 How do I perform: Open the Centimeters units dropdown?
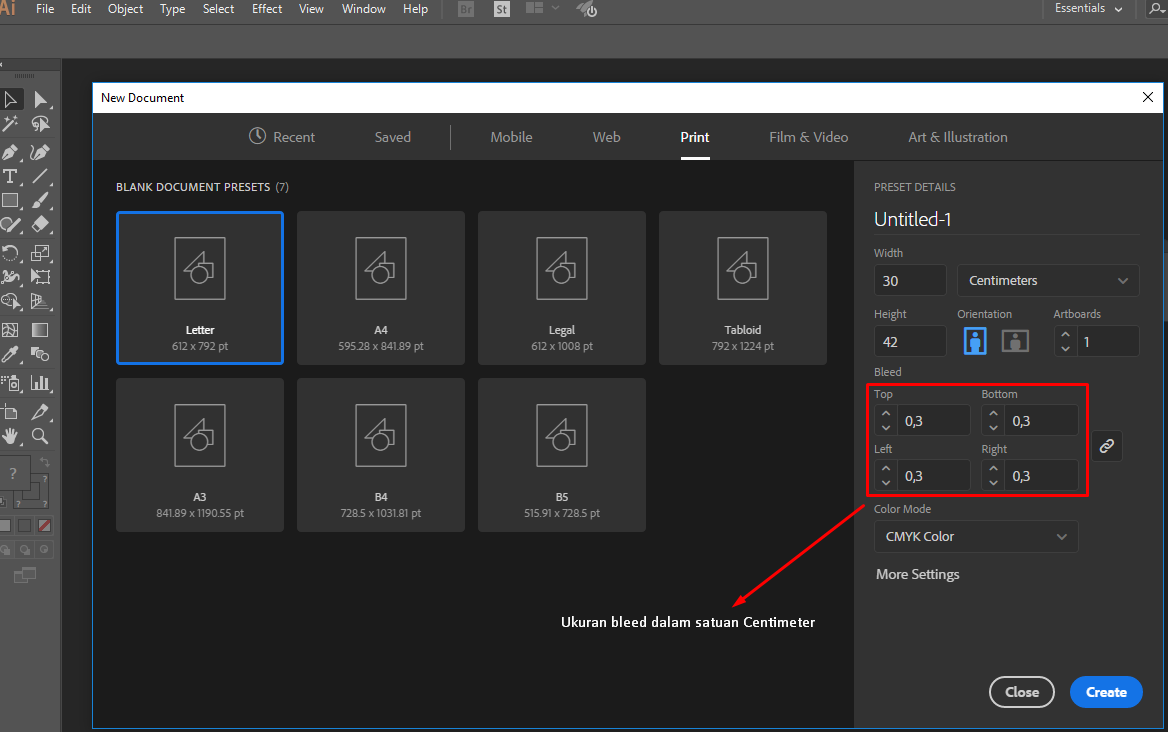[x=1048, y=281]
